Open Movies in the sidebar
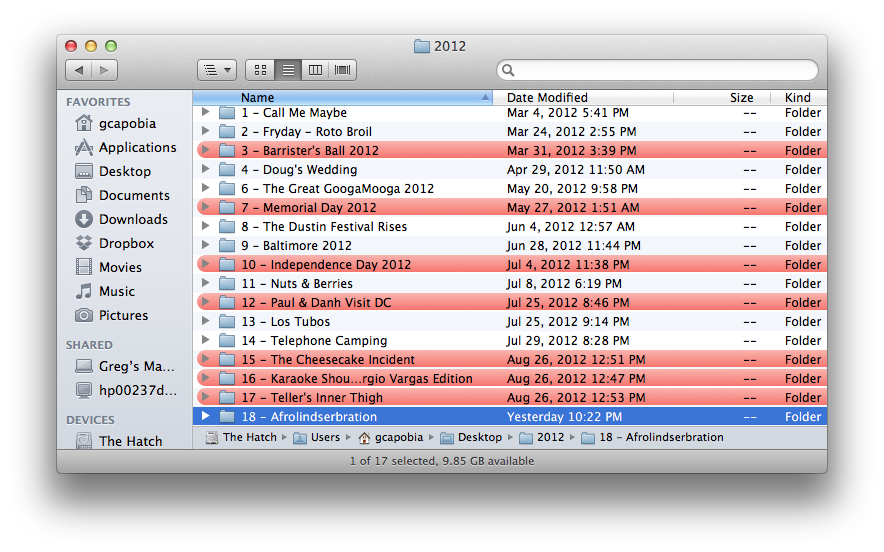Image resolution: width=884 pixels, height=552 pixels. [x=109, y=267]
